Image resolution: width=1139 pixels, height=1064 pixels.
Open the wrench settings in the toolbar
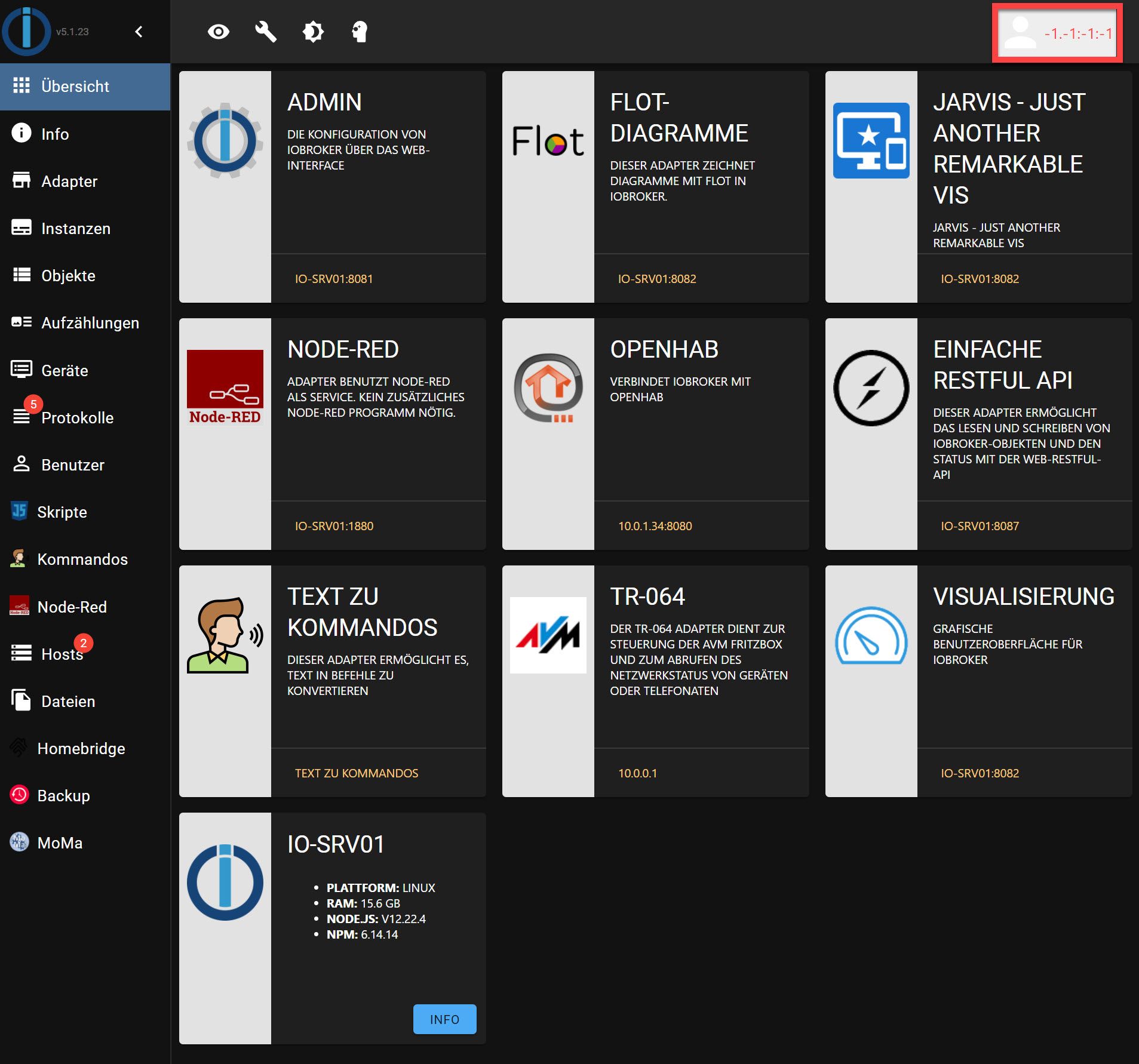click(x=266, y=32)
